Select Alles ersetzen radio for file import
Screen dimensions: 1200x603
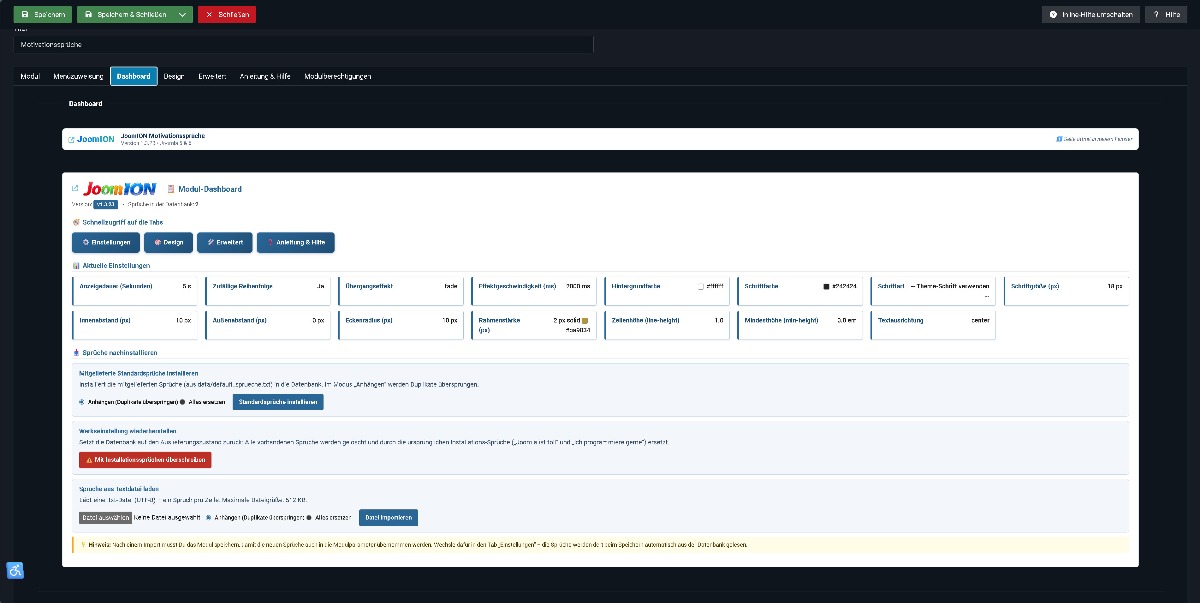(309, 518)
